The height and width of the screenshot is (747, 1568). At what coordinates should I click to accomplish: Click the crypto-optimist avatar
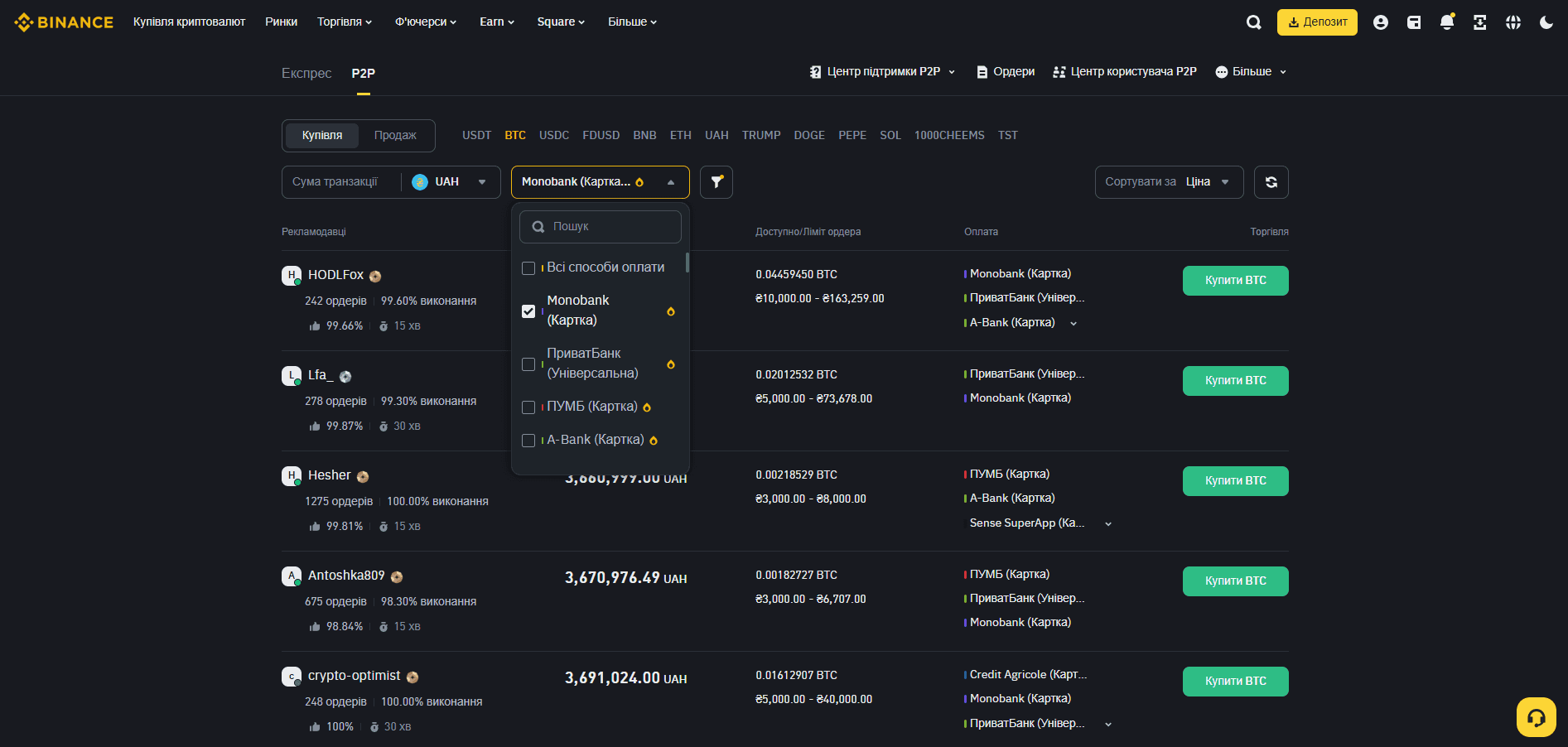coord(292,677)
